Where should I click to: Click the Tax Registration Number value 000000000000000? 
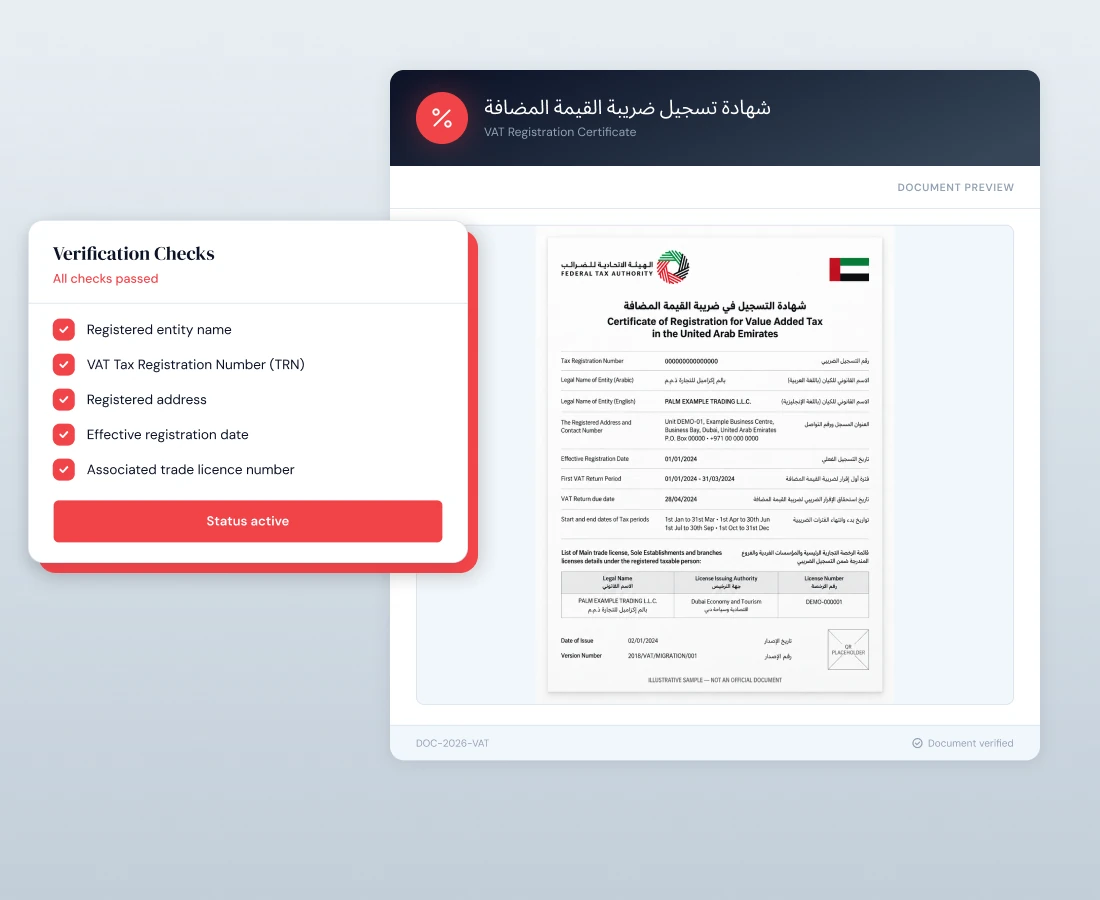(691, 361)
